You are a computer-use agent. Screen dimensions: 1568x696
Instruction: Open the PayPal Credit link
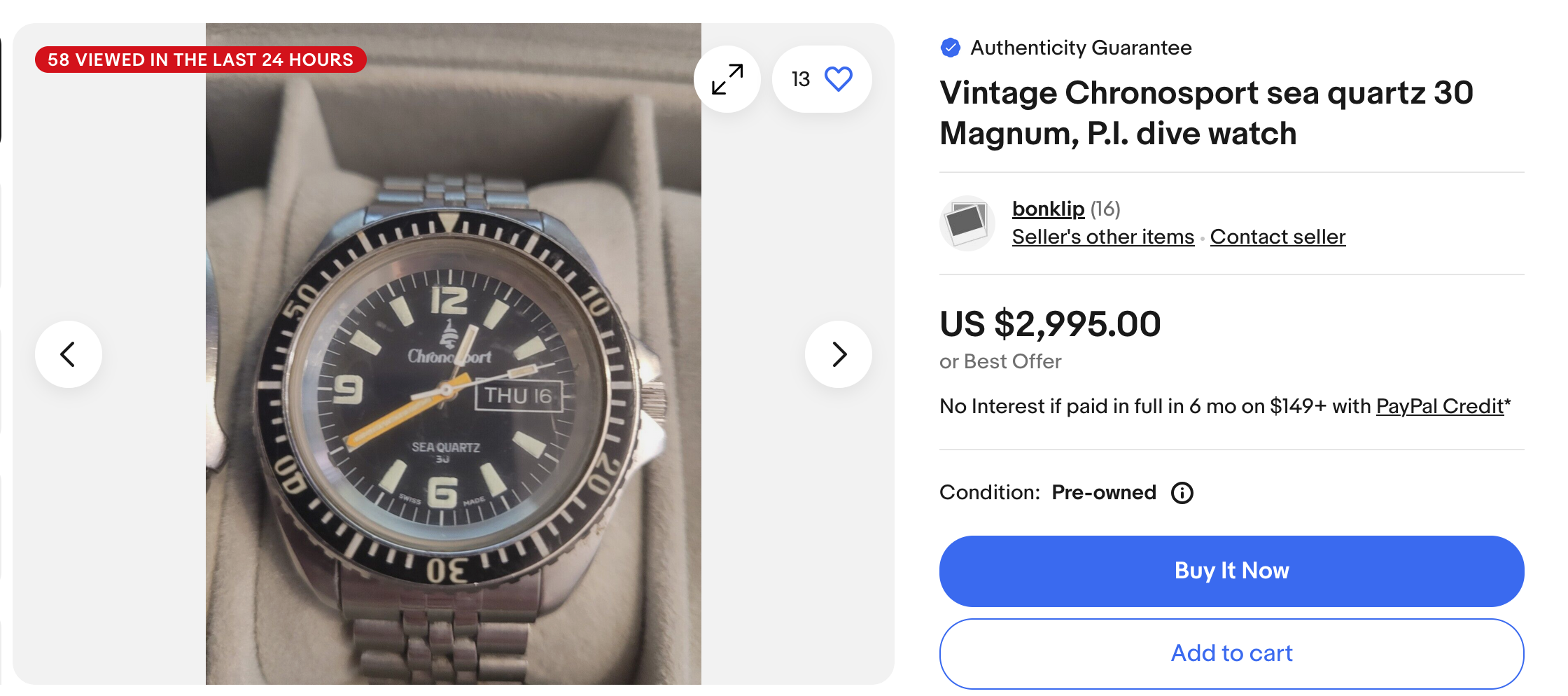(x=1440, y=406)
